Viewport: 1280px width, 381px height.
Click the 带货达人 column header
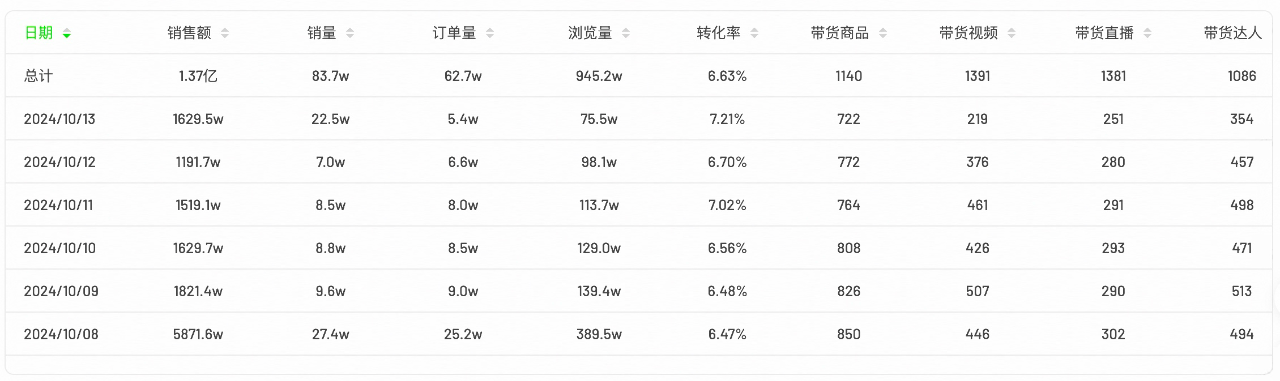1233,34
